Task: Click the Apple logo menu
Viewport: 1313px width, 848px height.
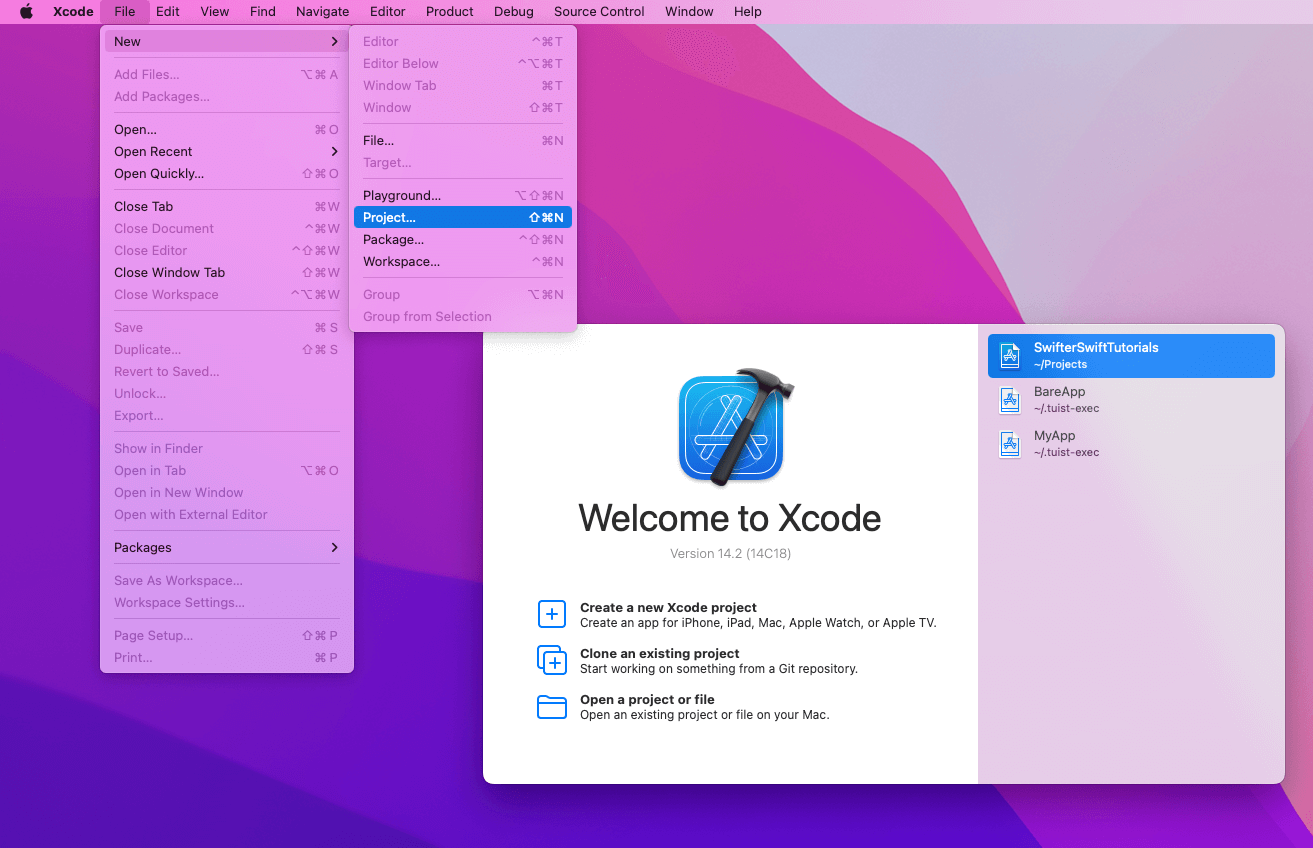Action: point(26,12)
